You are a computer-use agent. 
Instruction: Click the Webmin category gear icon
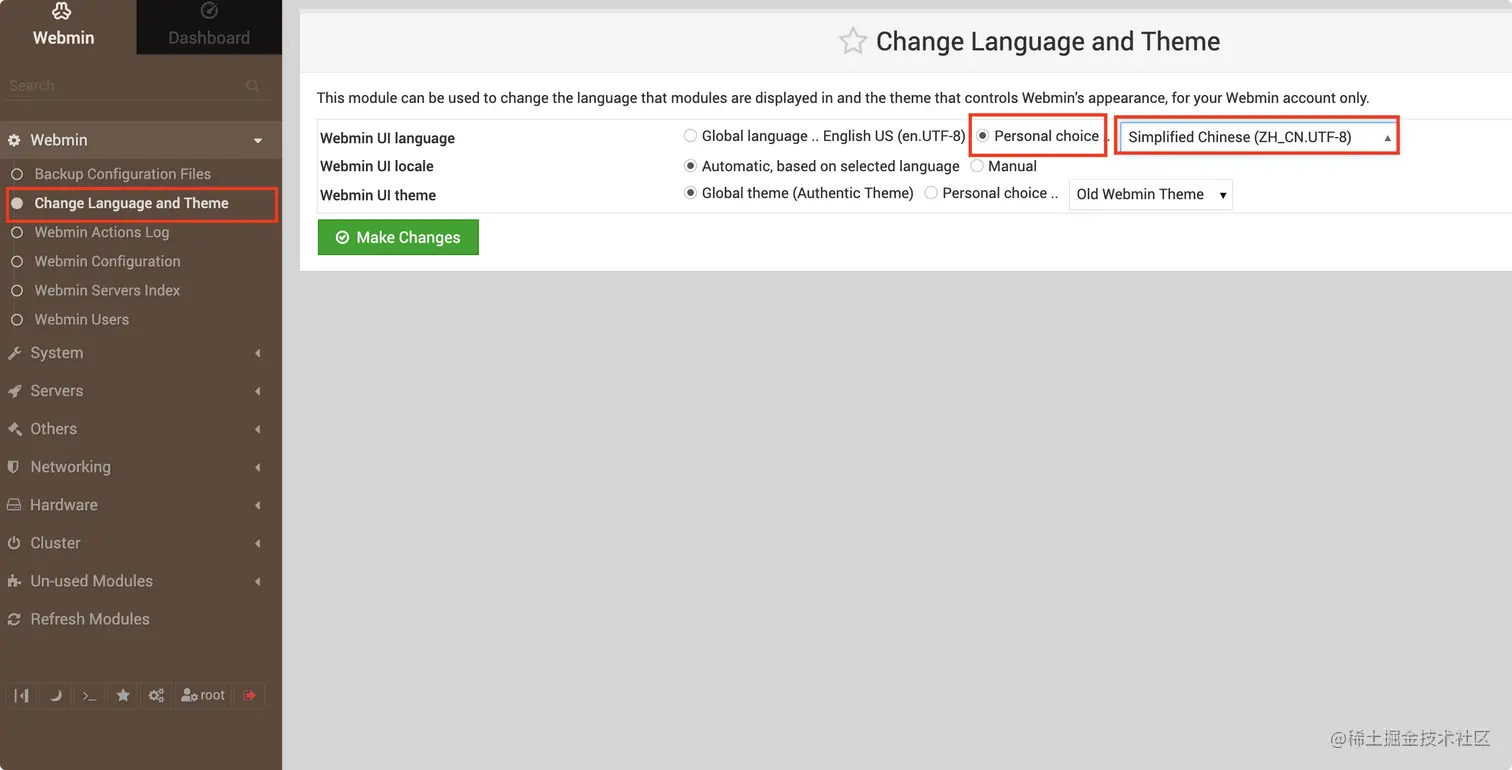pos(14,140)
